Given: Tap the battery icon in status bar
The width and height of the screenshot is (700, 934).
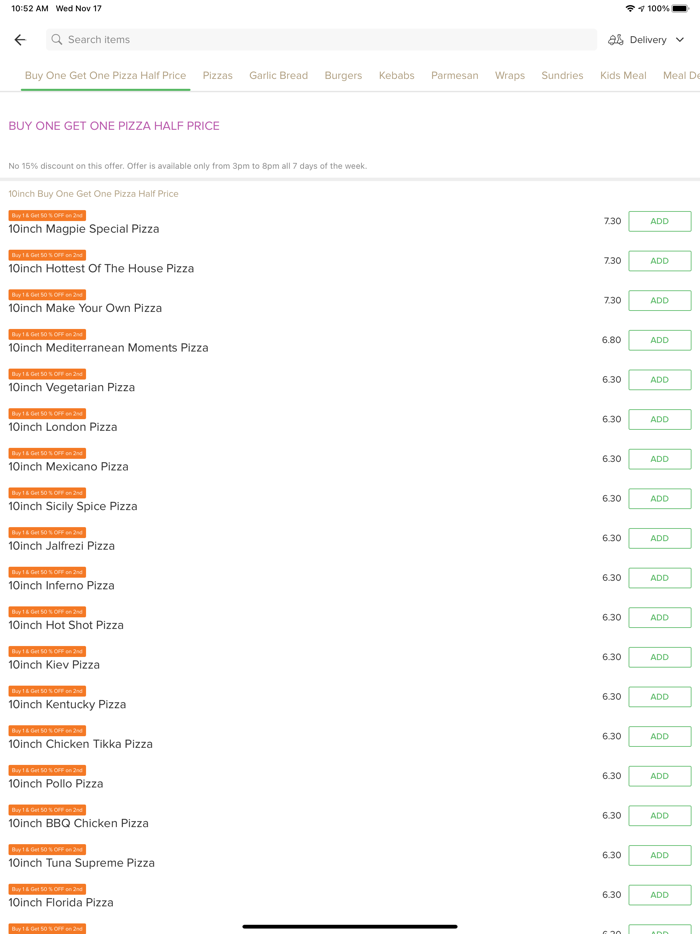Looking at the screenshot, I should pyautogui.click(x=681, y=9).
